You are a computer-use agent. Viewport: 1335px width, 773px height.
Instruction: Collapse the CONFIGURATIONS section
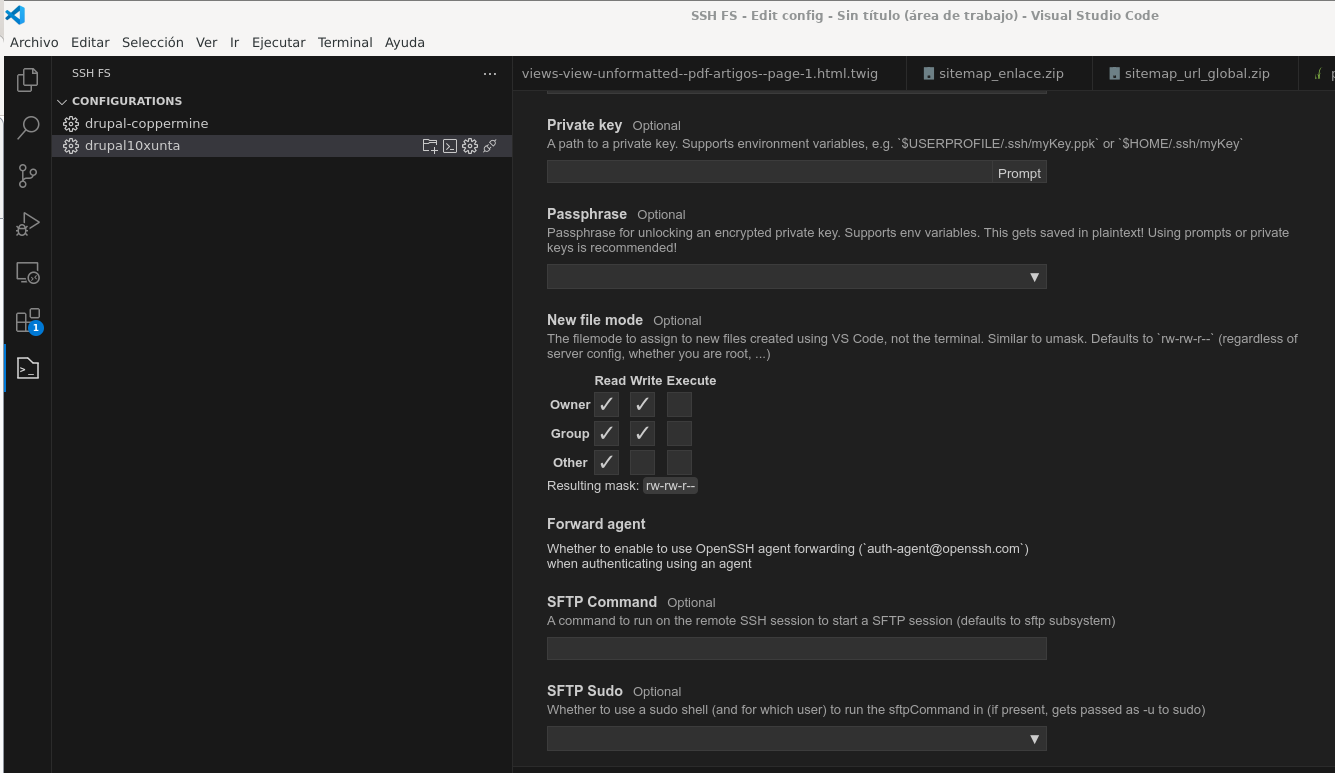[x=62, y=101]
